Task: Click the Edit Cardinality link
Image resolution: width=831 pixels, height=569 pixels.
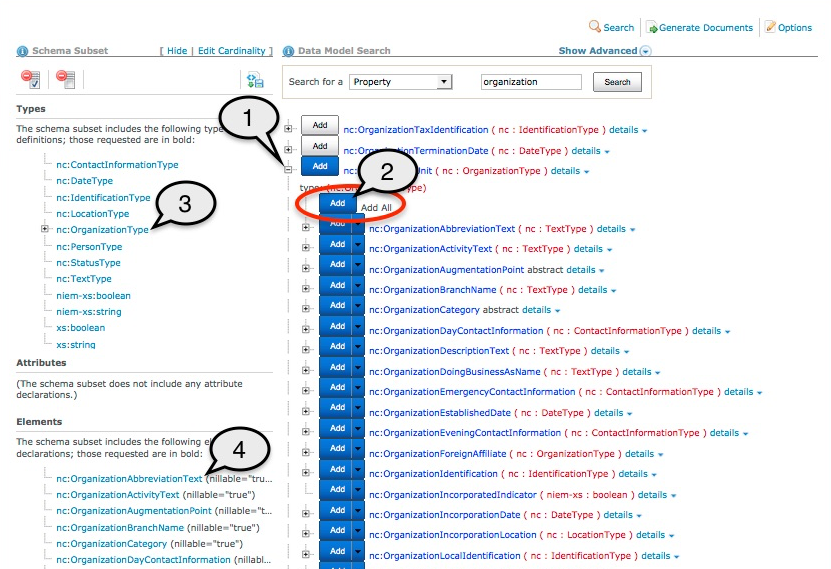Action: tap(232, 51)
